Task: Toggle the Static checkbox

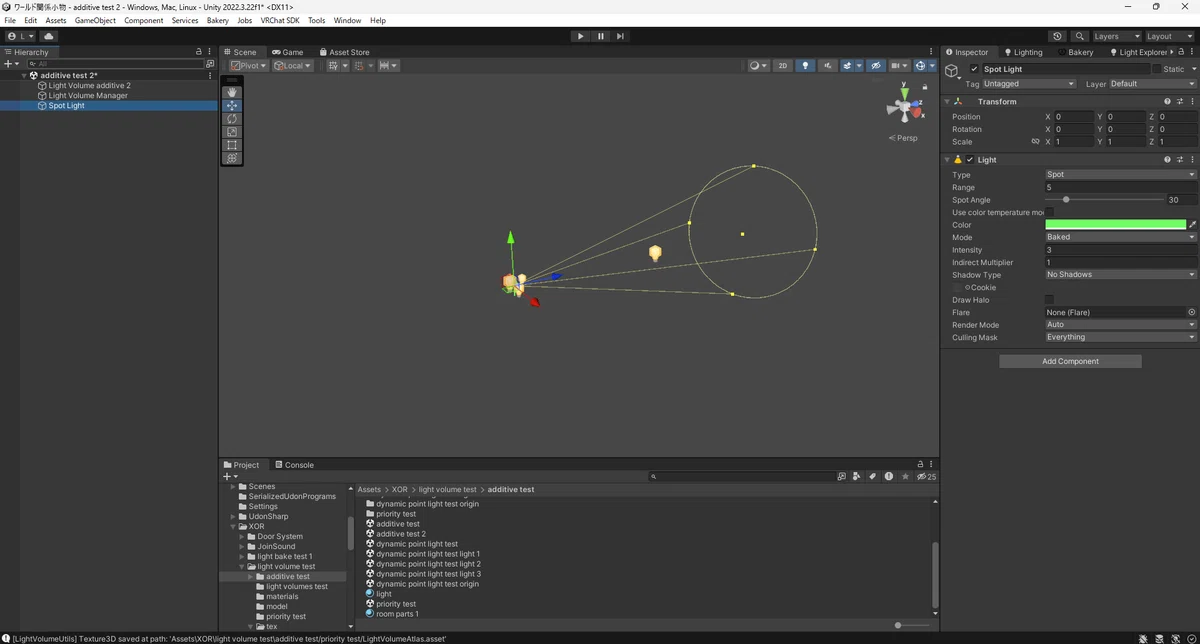Action: coord(1157,69)
